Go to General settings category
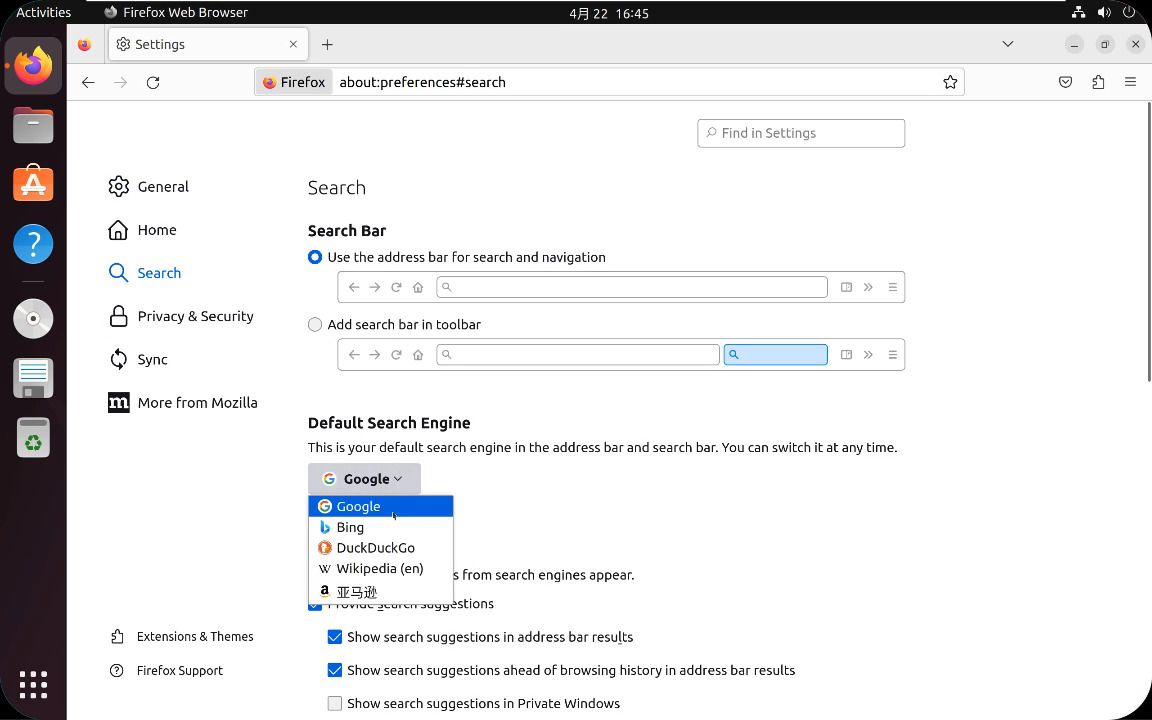This screenshot has height=720, width=1152. 162,187
